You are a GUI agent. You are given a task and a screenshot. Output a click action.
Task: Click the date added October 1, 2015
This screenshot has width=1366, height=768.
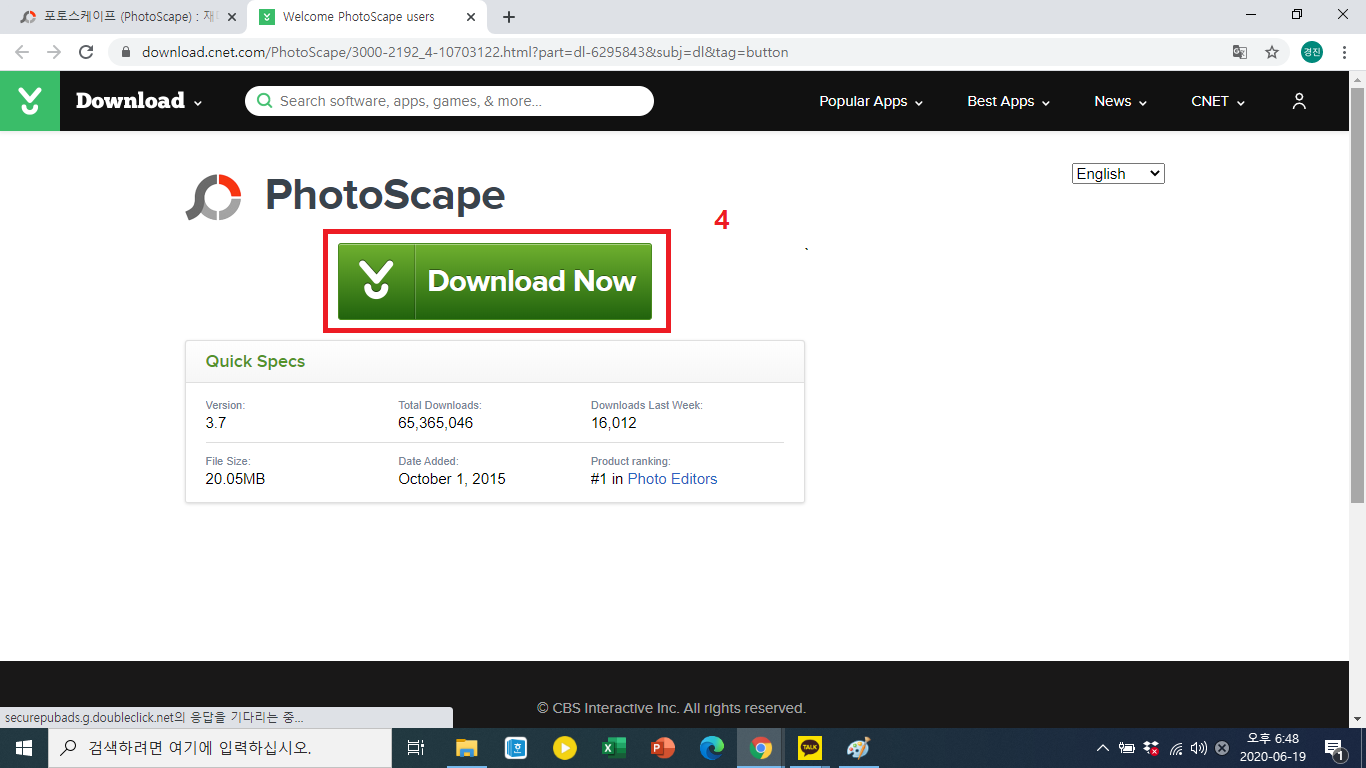pyautogui.click(x=452, y=479)
